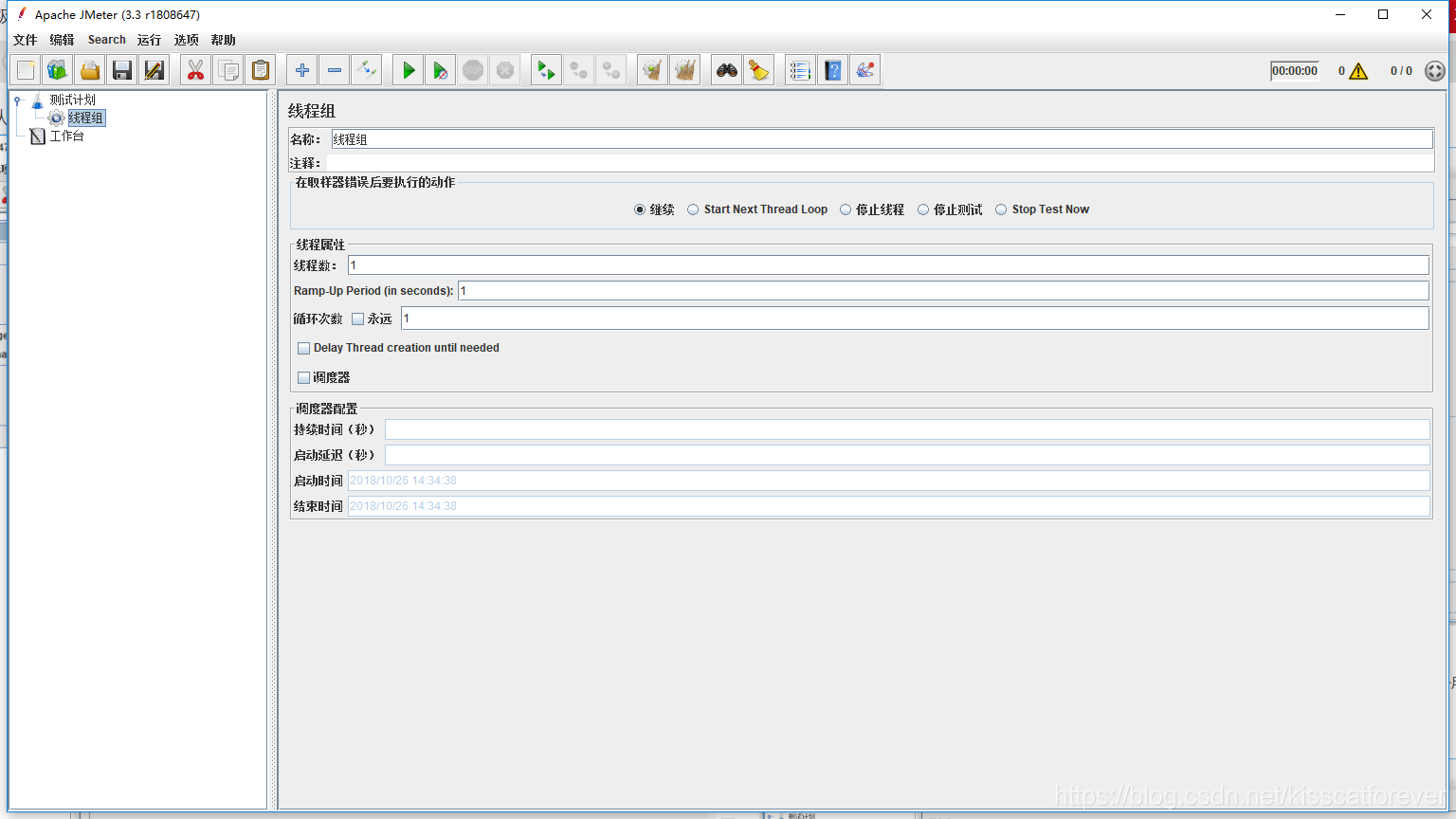Select the Stop Test Now option
The height and width of the screenshot is (819, 1456).
[x=1043, y=209]
